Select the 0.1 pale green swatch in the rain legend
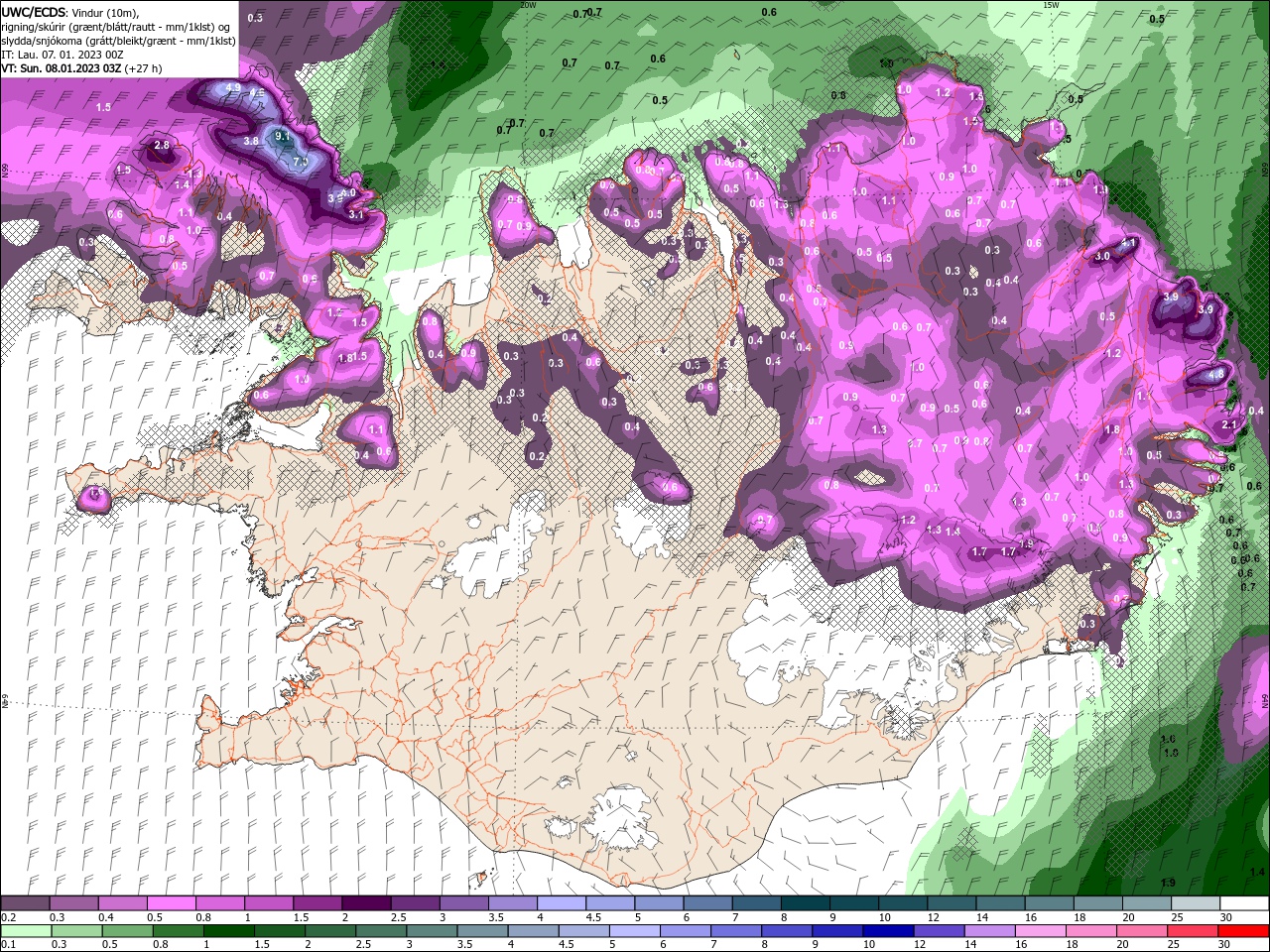The image size is (1270, 952). coord(25,931)
